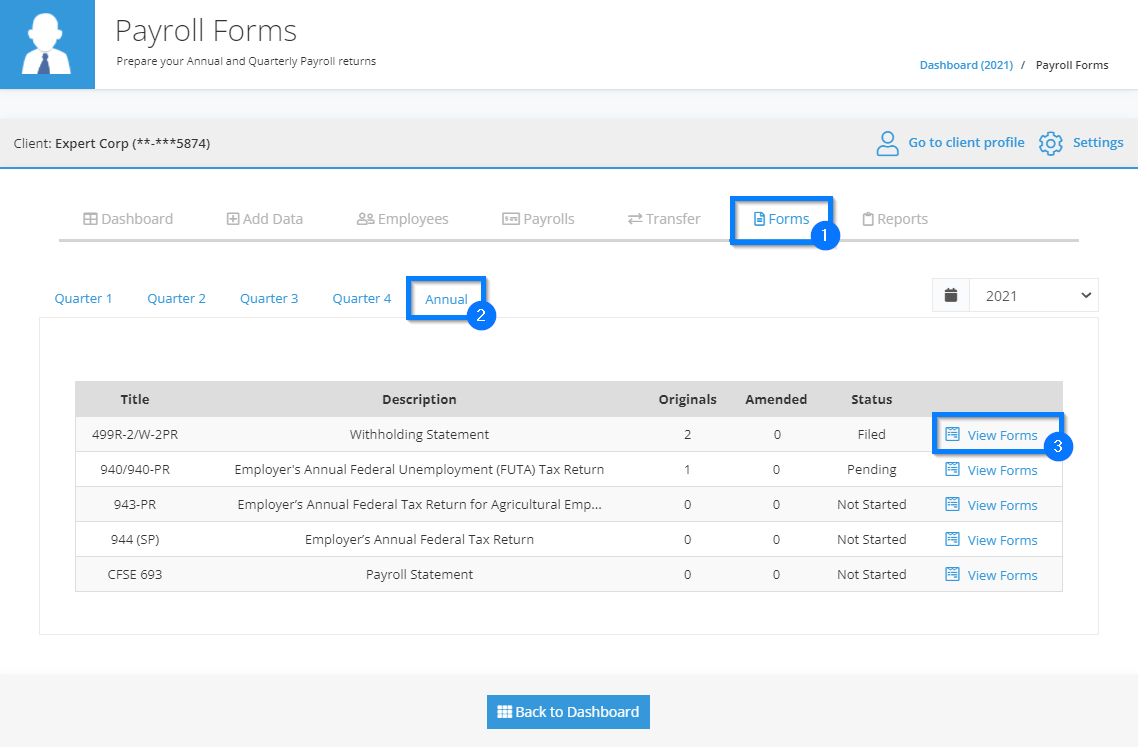
Task: Switch to Quarter 4 forms
Action: [x=361, y=298]
